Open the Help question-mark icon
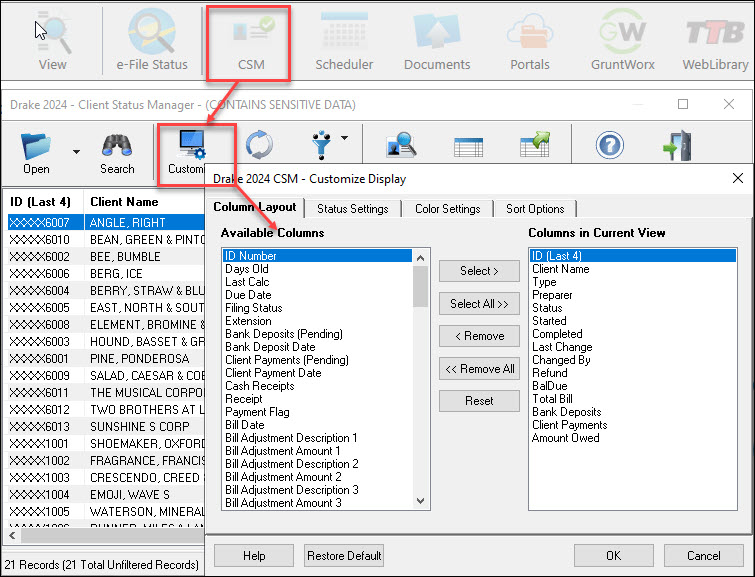The image size is (755, 577). (610, 145)
